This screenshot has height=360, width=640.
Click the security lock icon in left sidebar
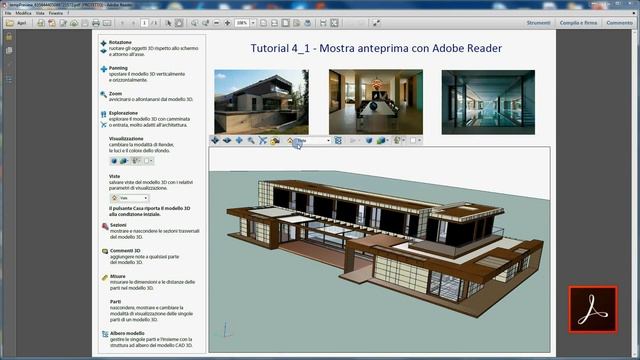pos(9,37)
